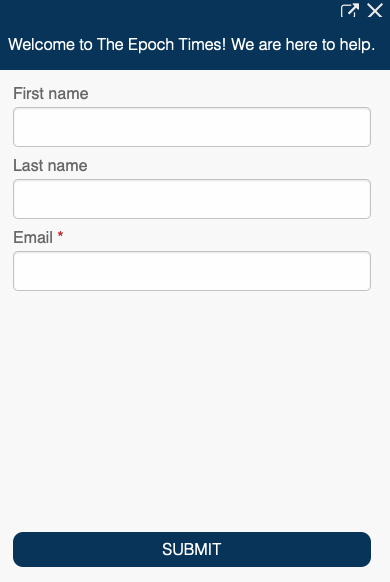Click the Email label text
The width and height of the screenshot is (390, 582).
click(x=33, y=238)
